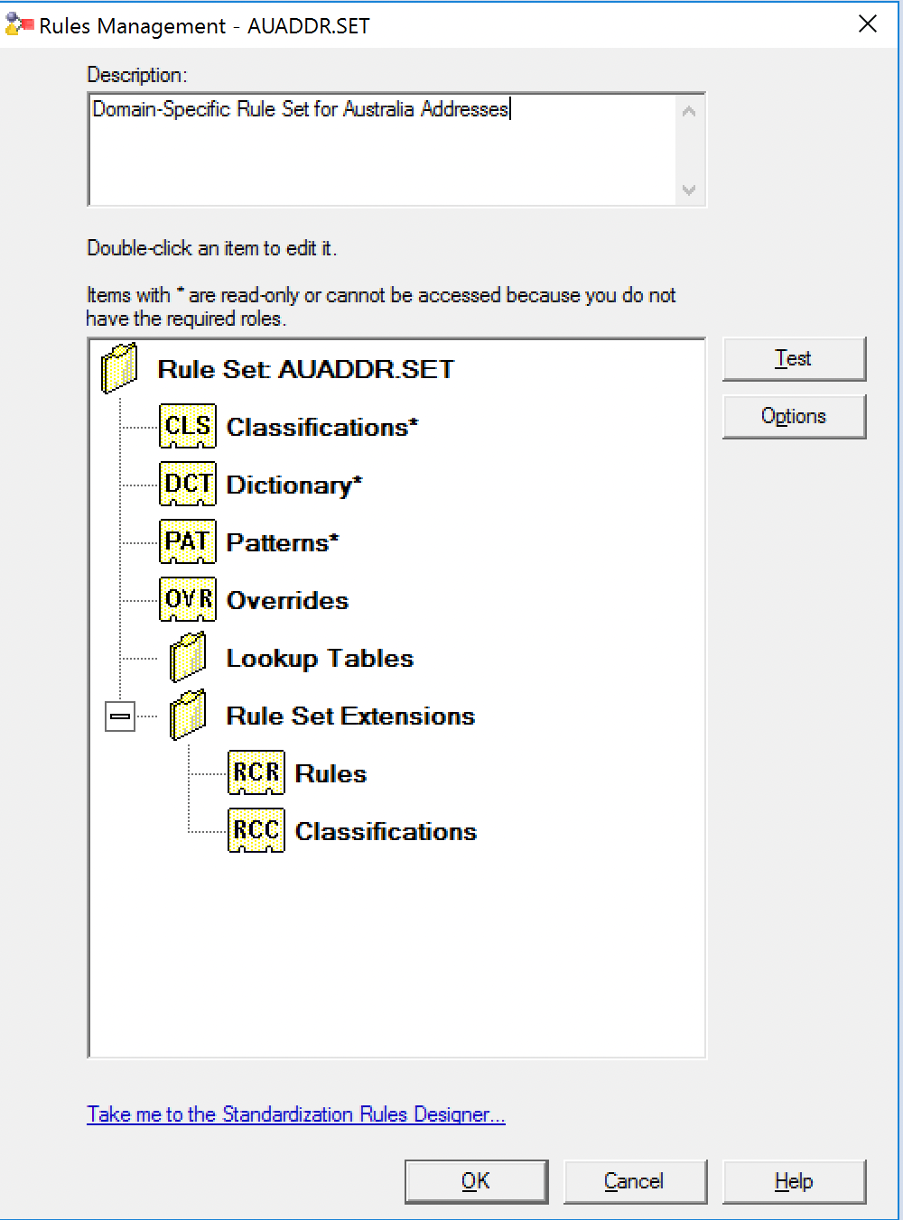Click in the Description text box
This screenshot has height=1220, width=904.
tap(380, 150)
